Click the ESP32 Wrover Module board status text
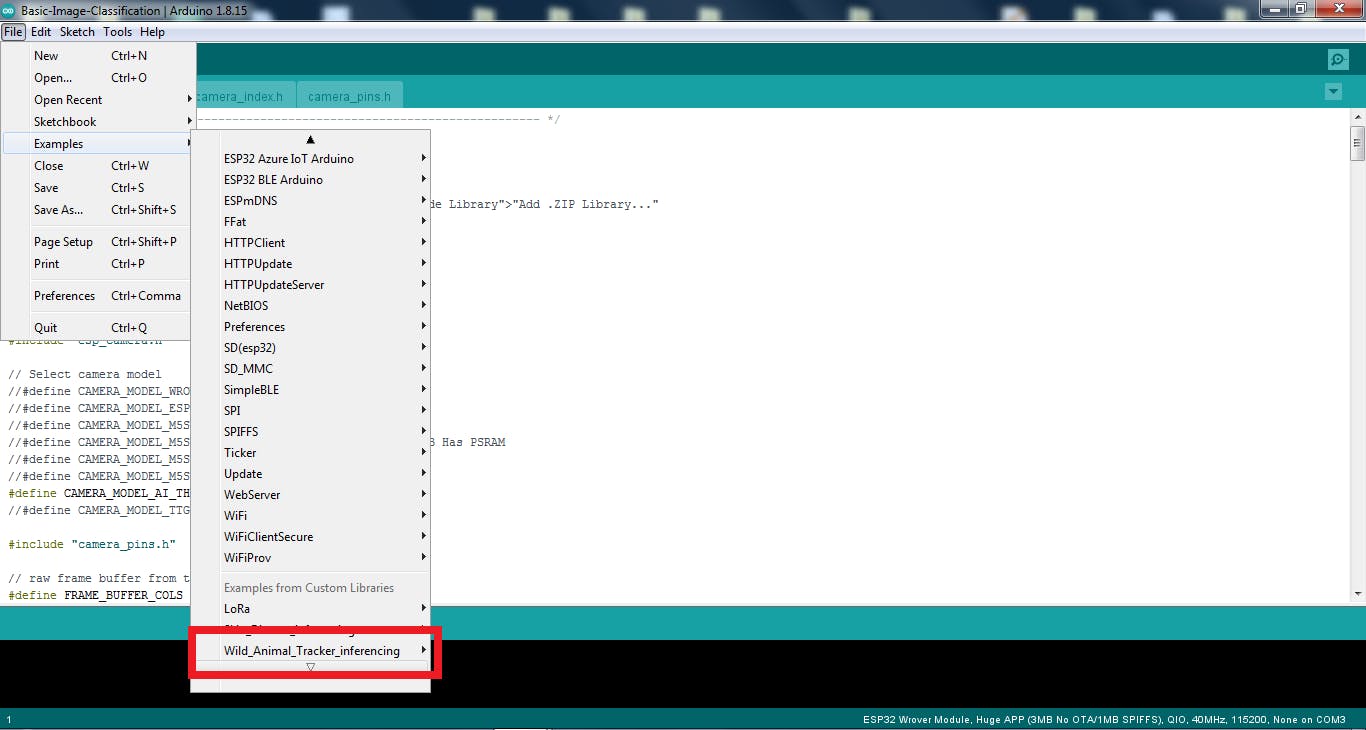Screen dimensions: 1366x730 1103,719
